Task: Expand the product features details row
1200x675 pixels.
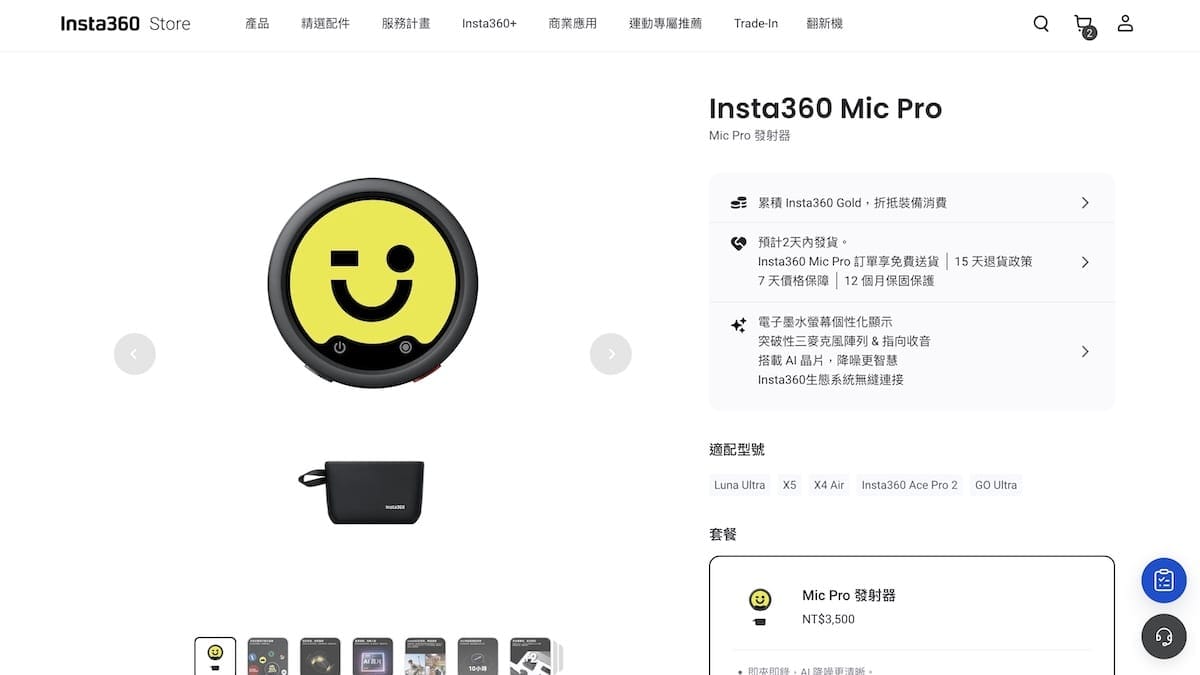Action: [x=912, y=351]
